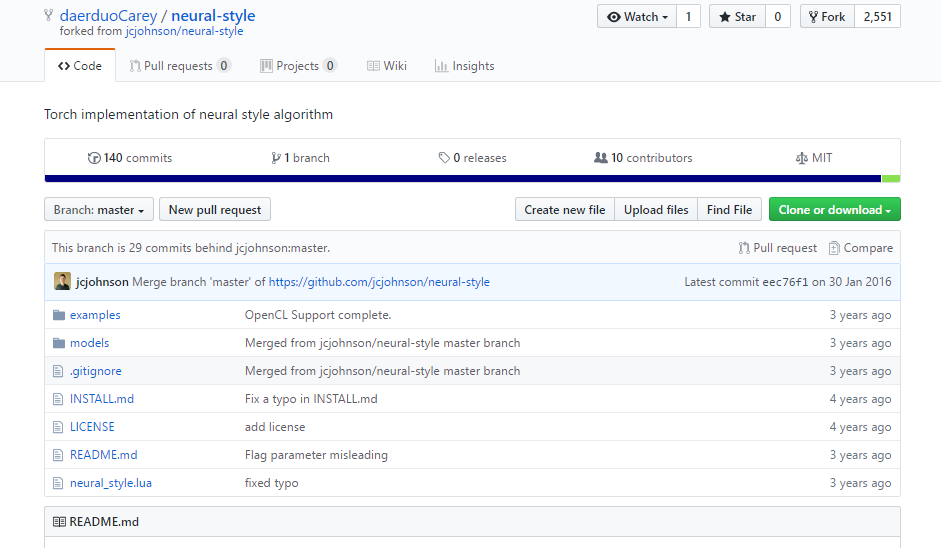
Task: View the watchers count 1
Action: (x=688, y=17)
